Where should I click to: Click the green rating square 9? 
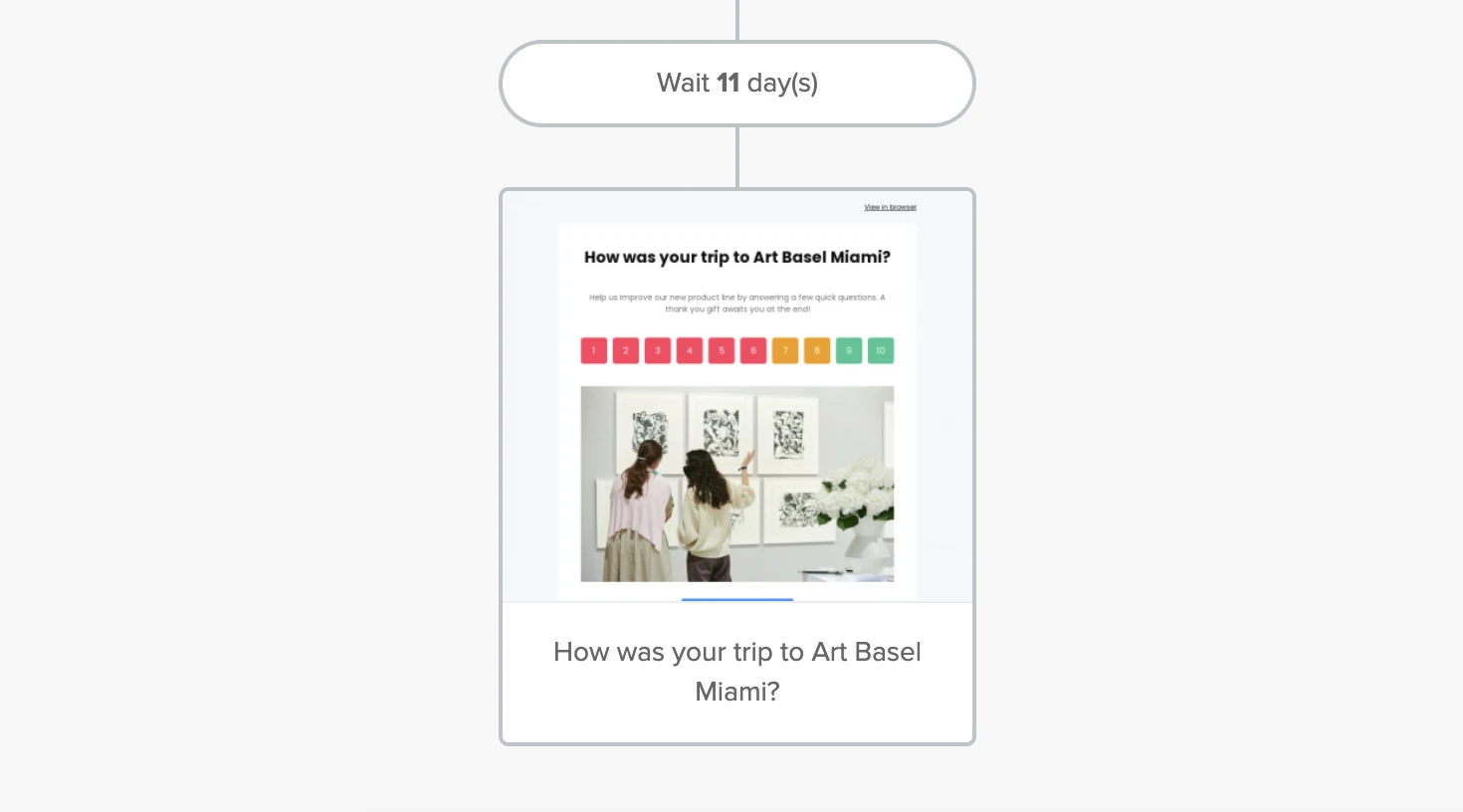tap(849, 350)
